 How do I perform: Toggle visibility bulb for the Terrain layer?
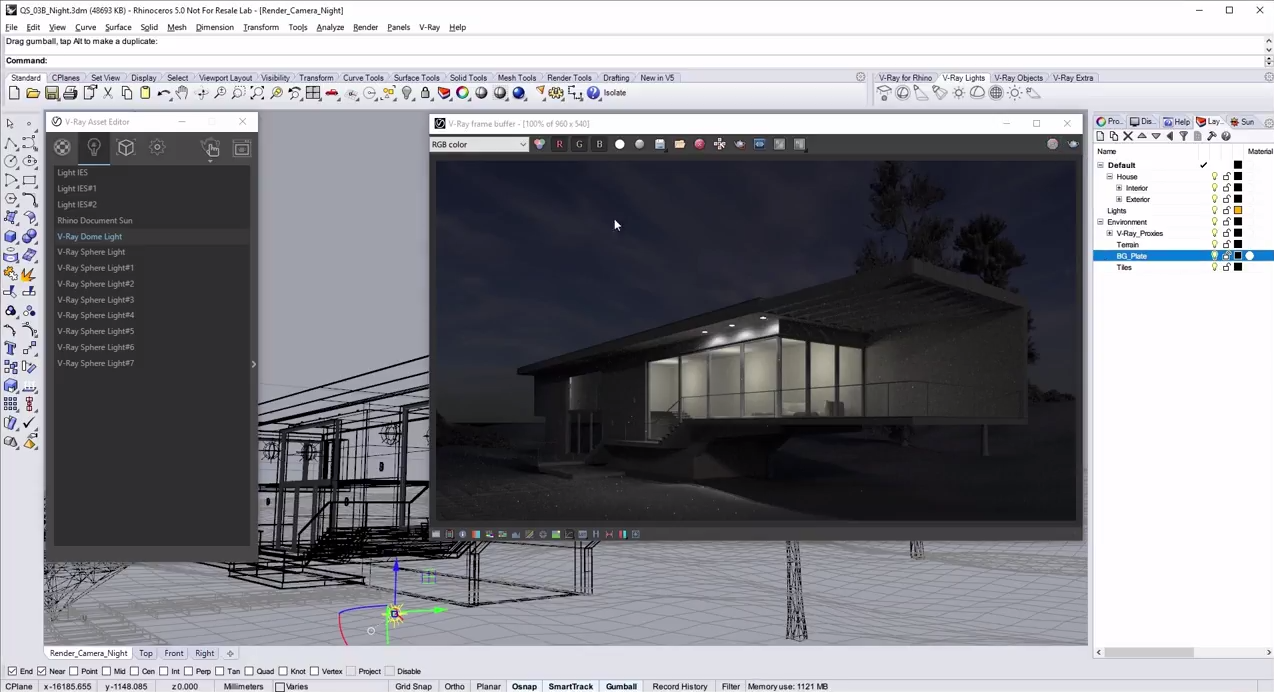tap(1215, 245)
